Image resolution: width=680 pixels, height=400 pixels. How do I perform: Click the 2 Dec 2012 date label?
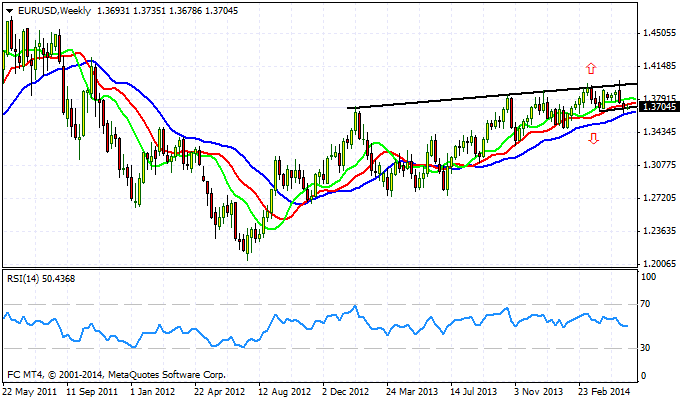[x=346, y=391]
